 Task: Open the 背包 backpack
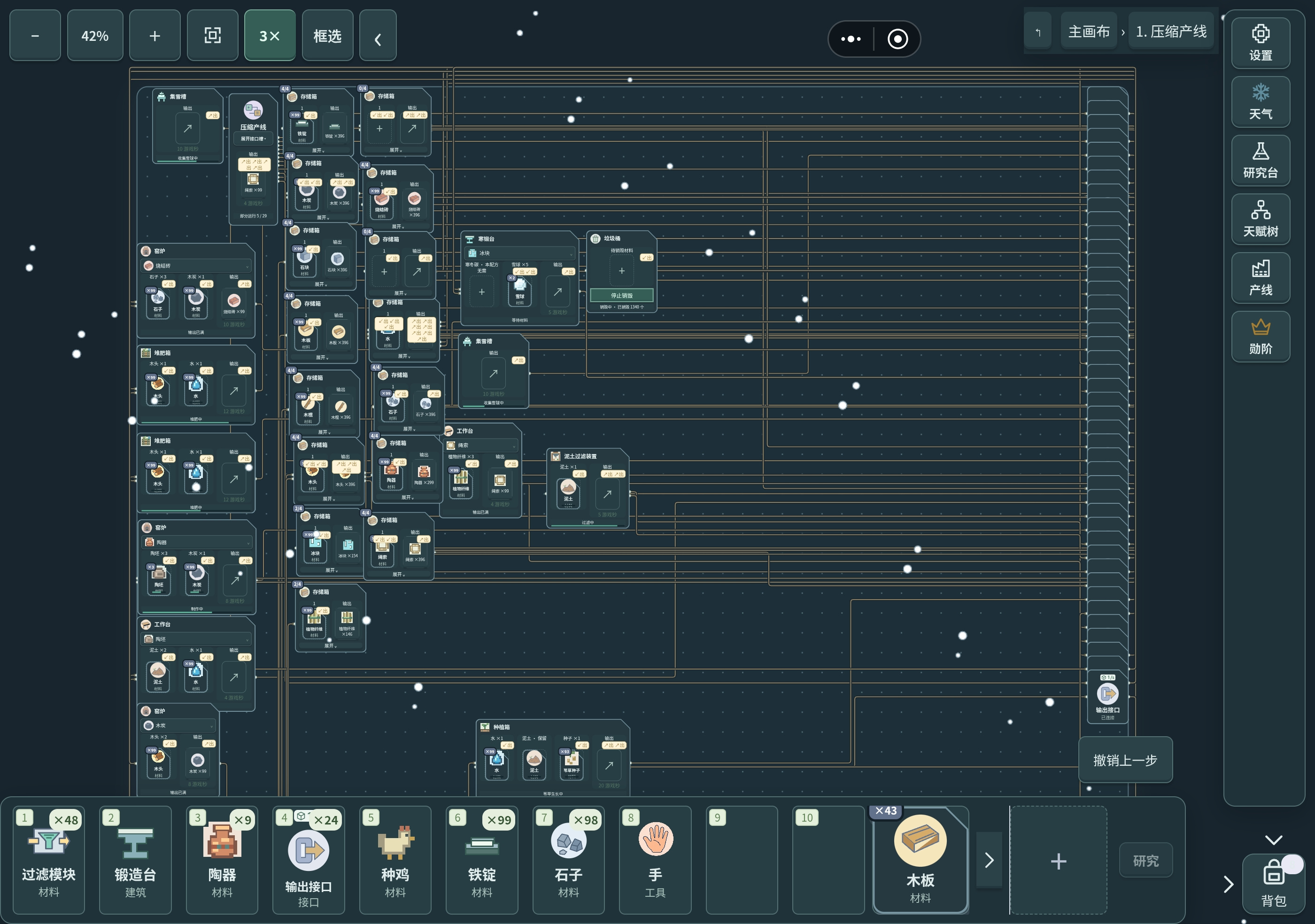click(1273, 884)
